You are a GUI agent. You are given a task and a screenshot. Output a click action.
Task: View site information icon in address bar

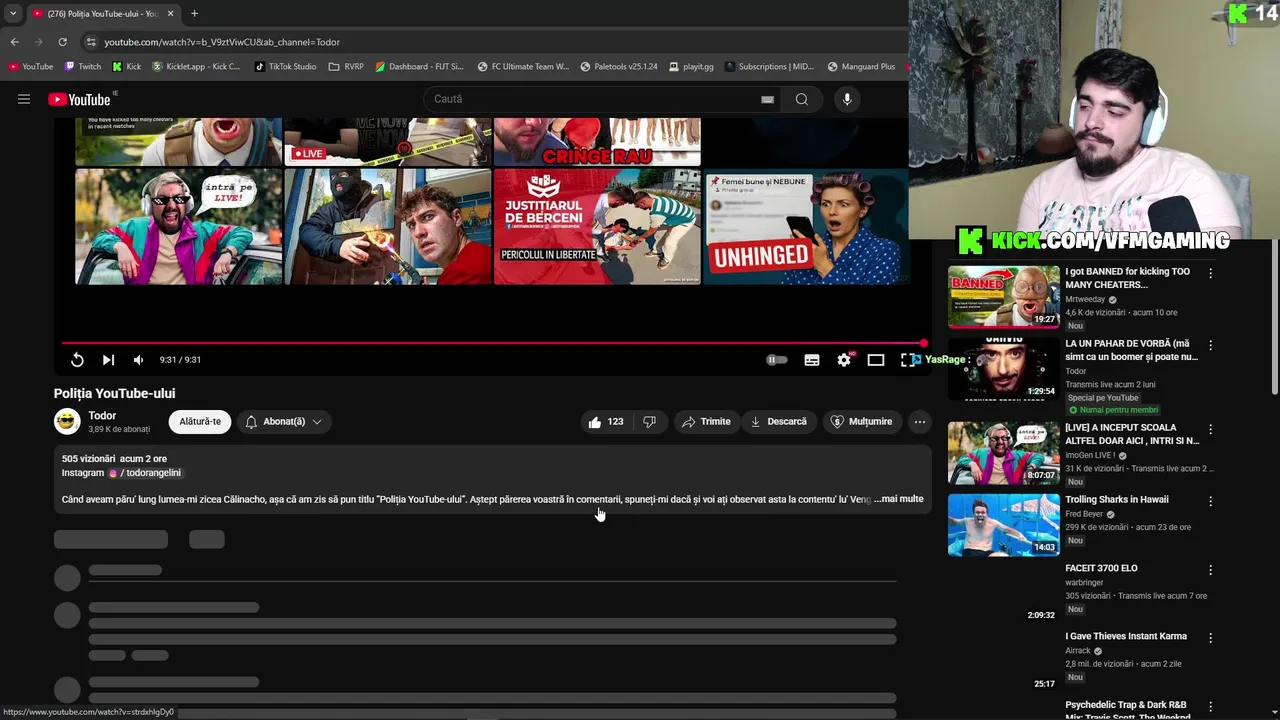pos(91,42)
